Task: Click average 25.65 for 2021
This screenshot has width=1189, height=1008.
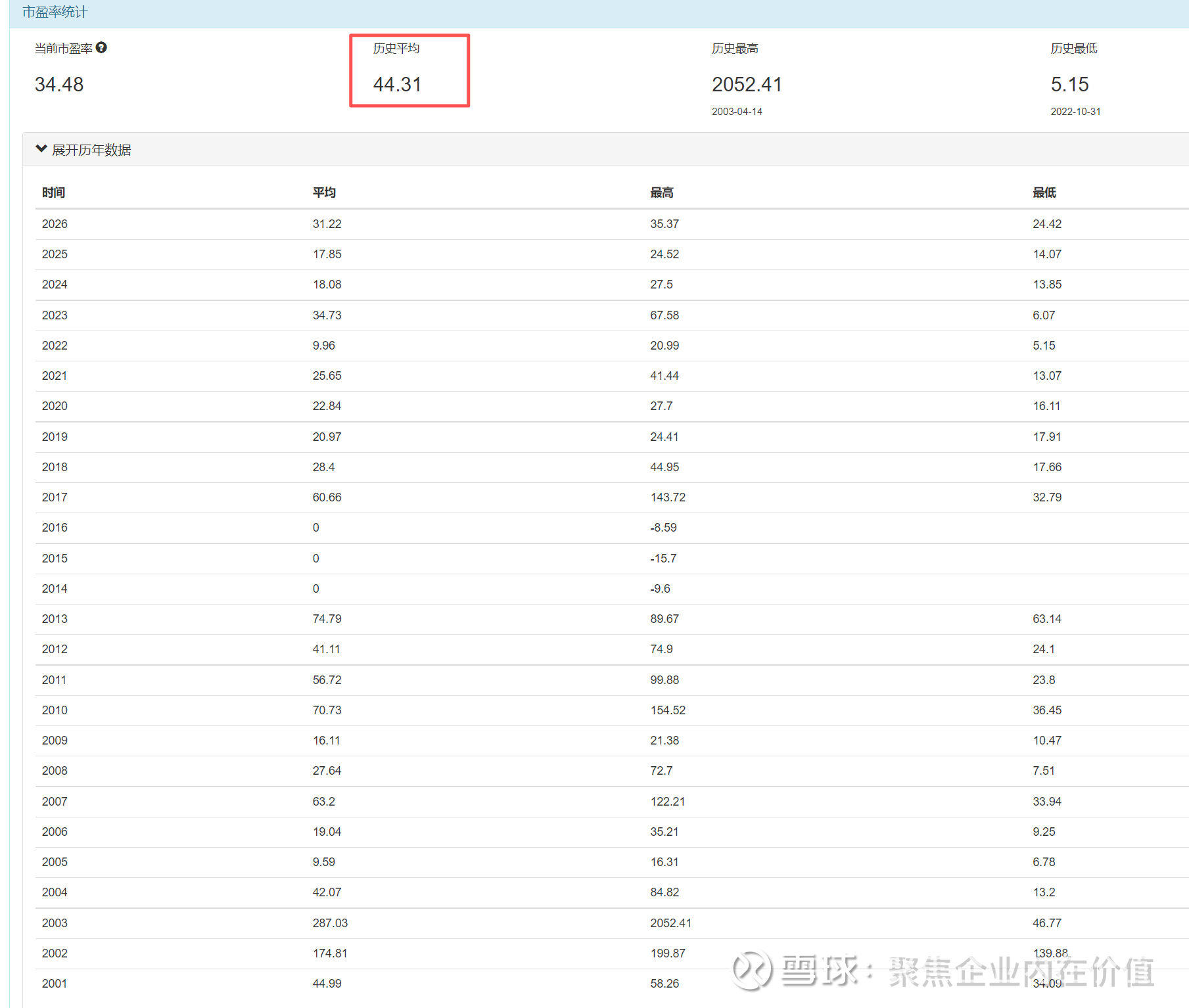Action: tap(327, 376)
